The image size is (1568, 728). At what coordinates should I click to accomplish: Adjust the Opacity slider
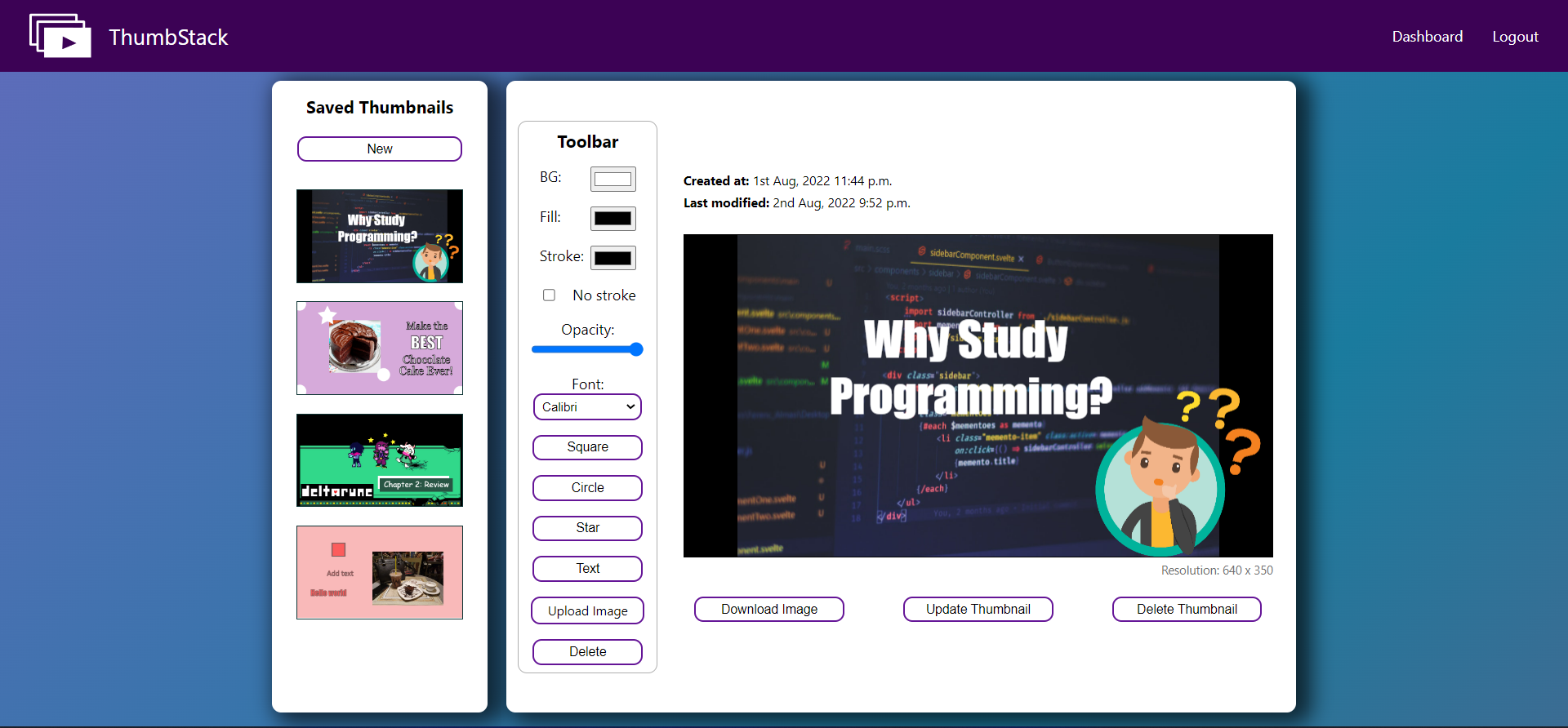(x=587, y=349)
